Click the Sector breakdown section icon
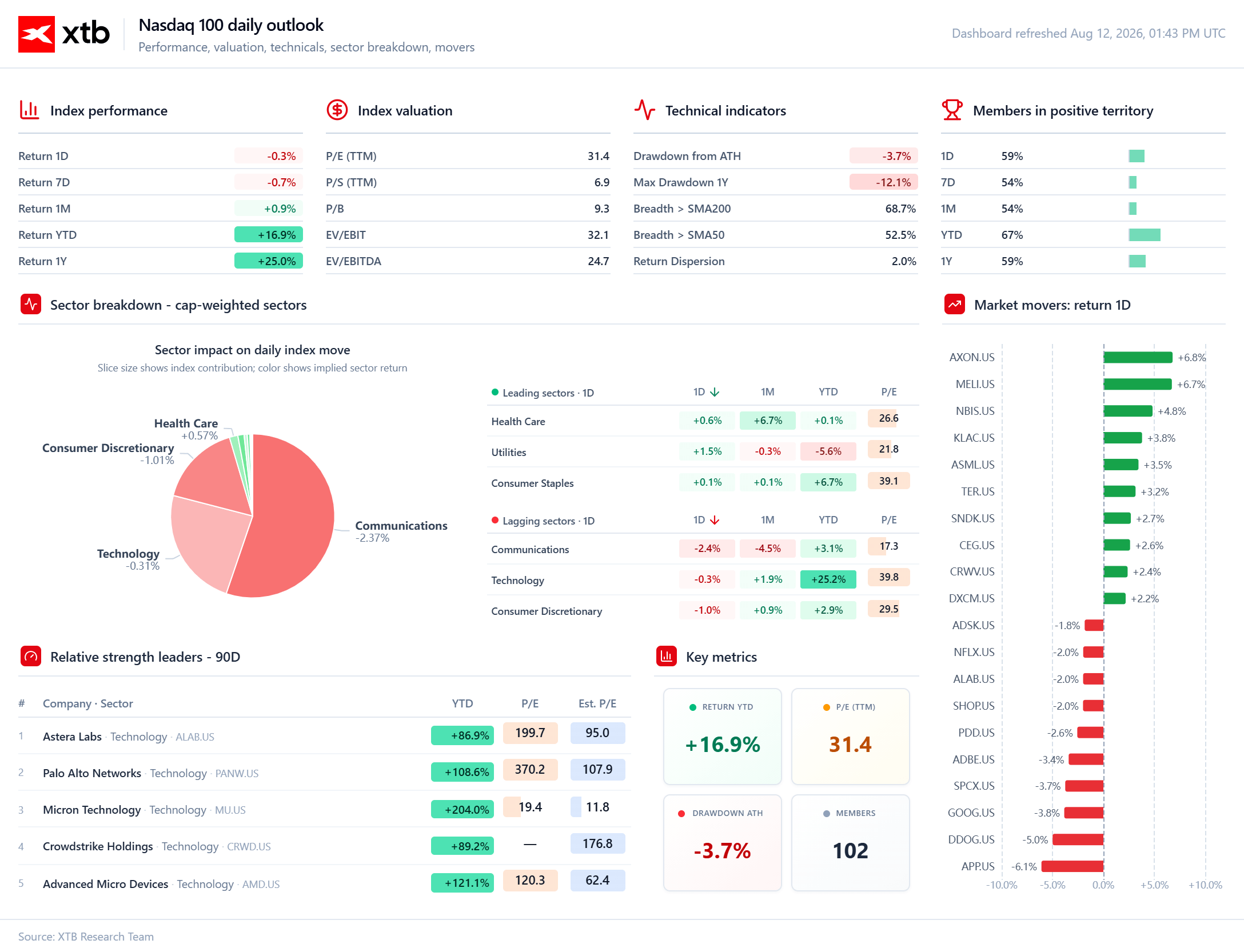This screenshot has height=952, width=1244. click(31, 305)
